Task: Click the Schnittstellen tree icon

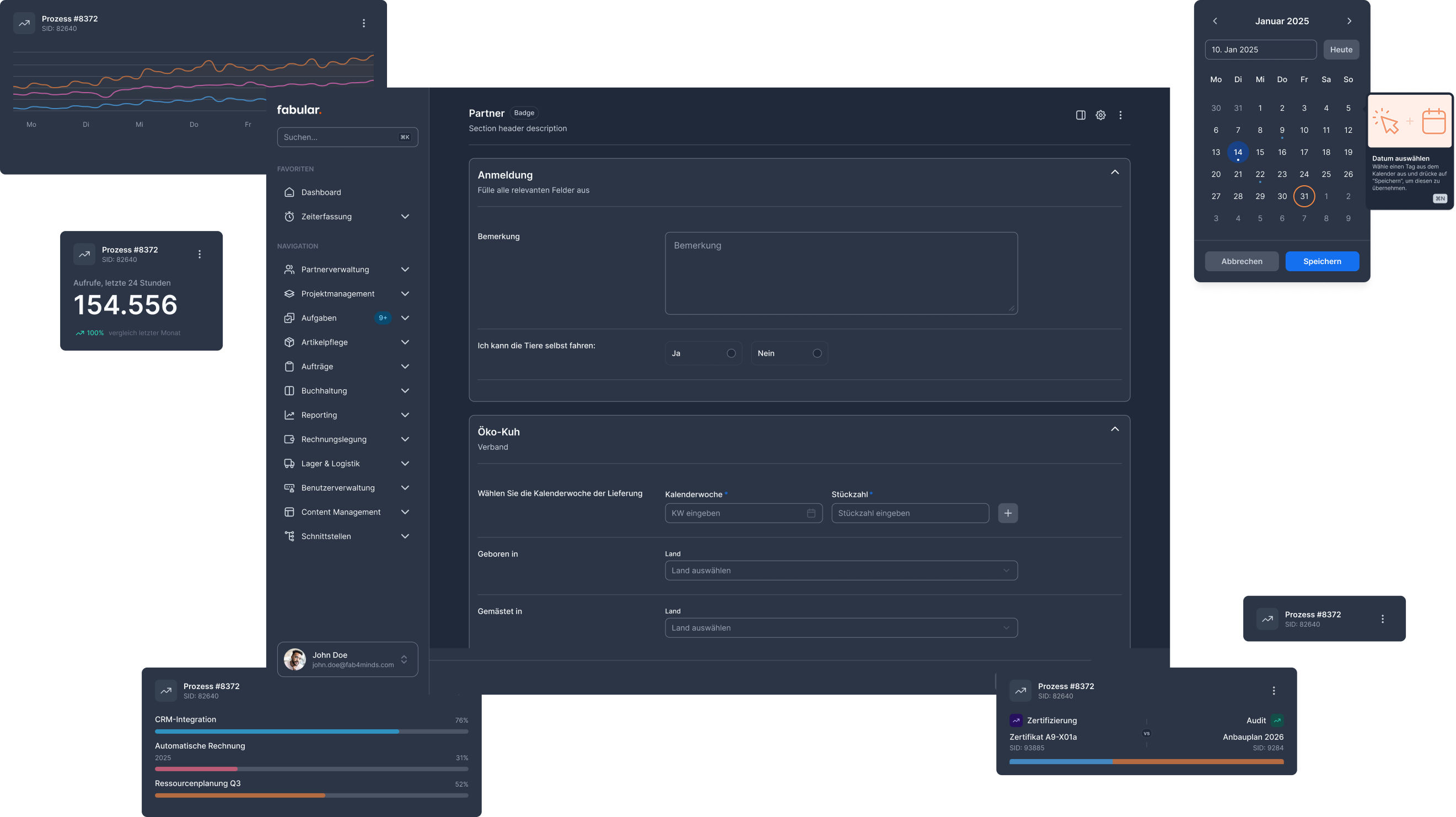Action: (x=289, y=536)
